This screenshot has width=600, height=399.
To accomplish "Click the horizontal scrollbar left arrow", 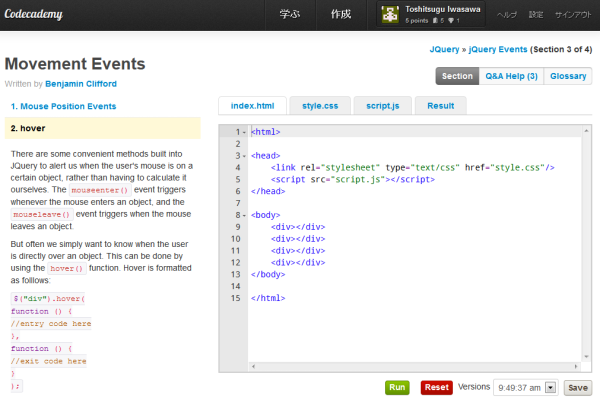I will (253, 366).
